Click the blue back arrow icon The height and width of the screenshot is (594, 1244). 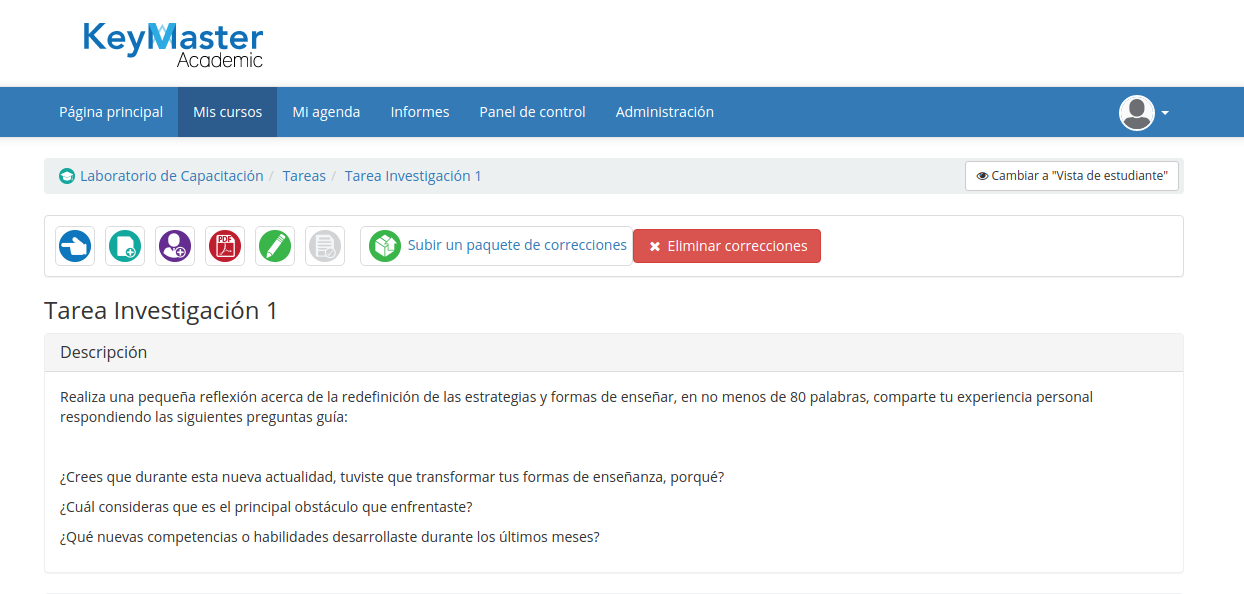pyautogui.click(x=75, y=246)
